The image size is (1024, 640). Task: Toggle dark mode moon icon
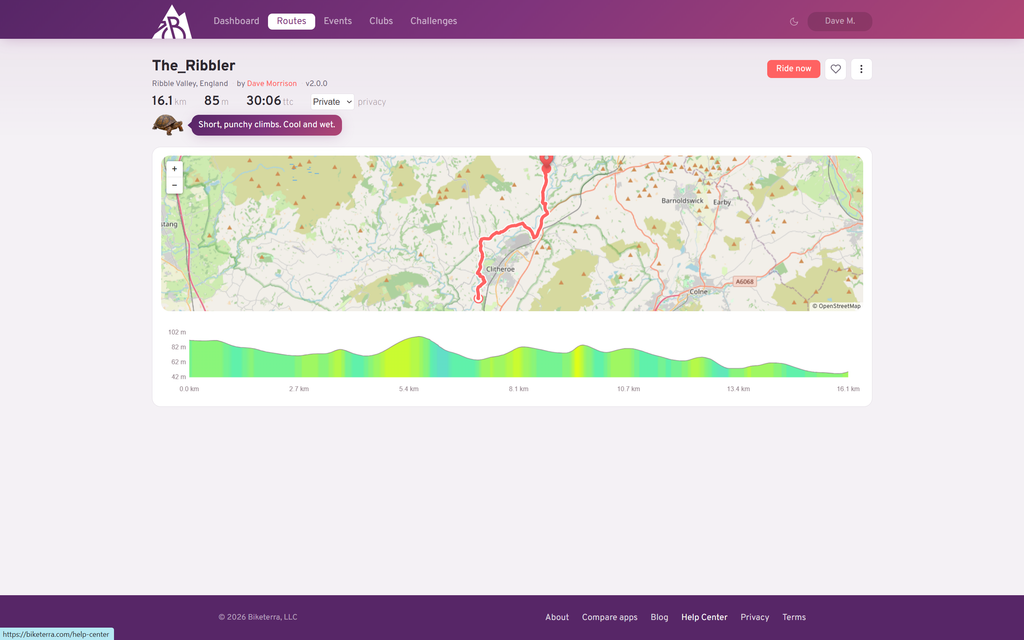point(794,22)
